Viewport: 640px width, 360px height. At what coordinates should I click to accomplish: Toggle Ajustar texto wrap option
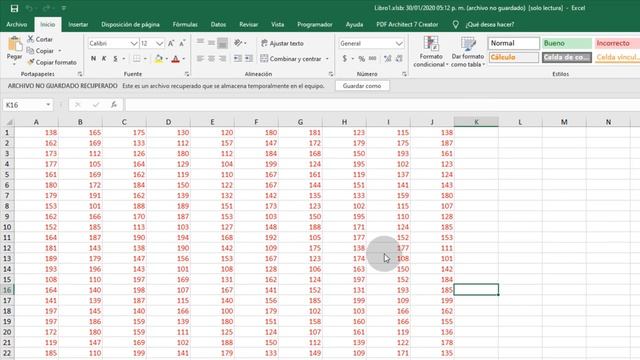click(282, 43)
